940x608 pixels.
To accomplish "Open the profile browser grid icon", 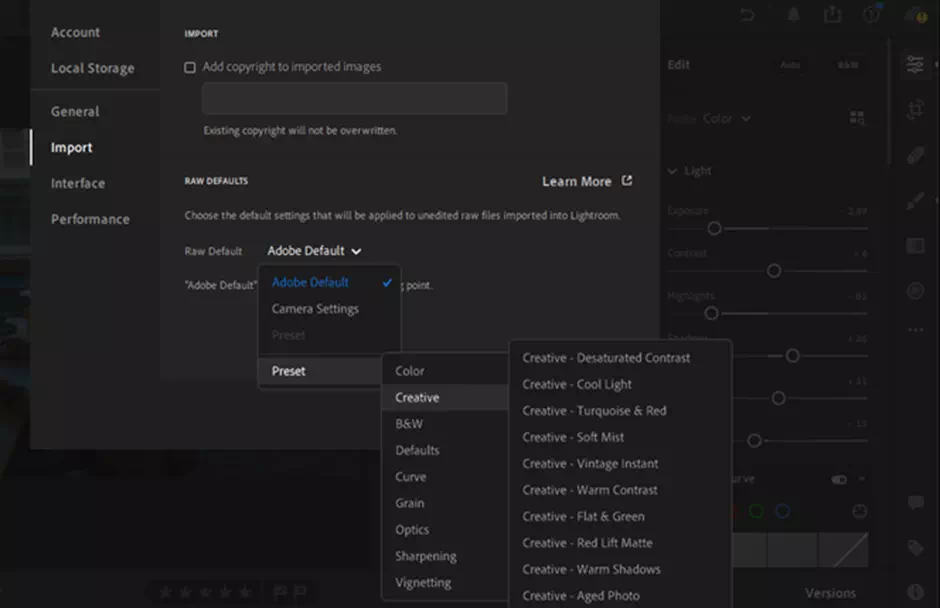I will coord(857,118).
